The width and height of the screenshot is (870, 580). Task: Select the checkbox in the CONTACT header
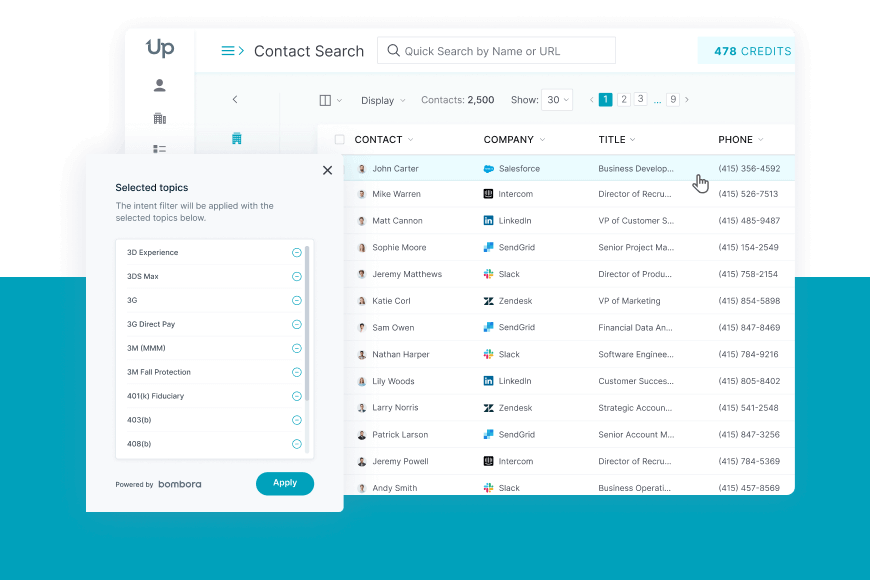342,139
